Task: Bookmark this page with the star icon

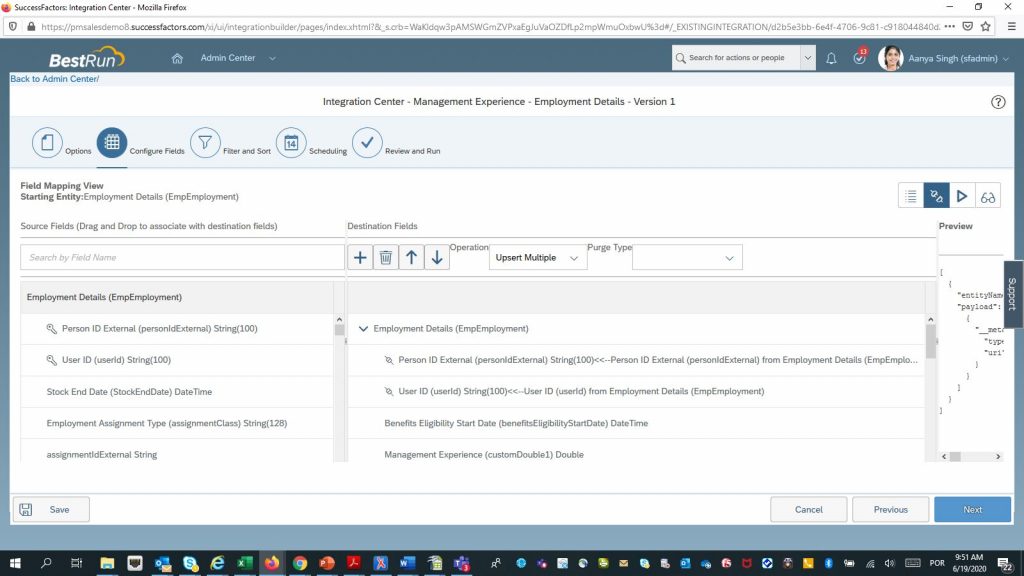Action: [x=985, y=27]
